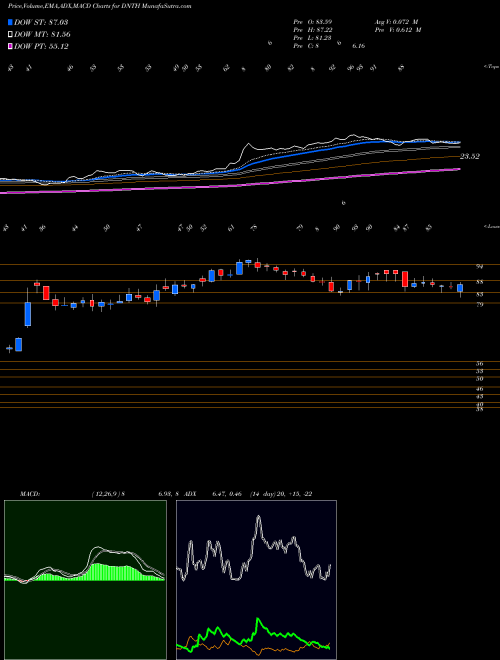Click the magenta DOW PT legend swatch
Viewport: 500px width, 660px height.
tap(11, 46)
